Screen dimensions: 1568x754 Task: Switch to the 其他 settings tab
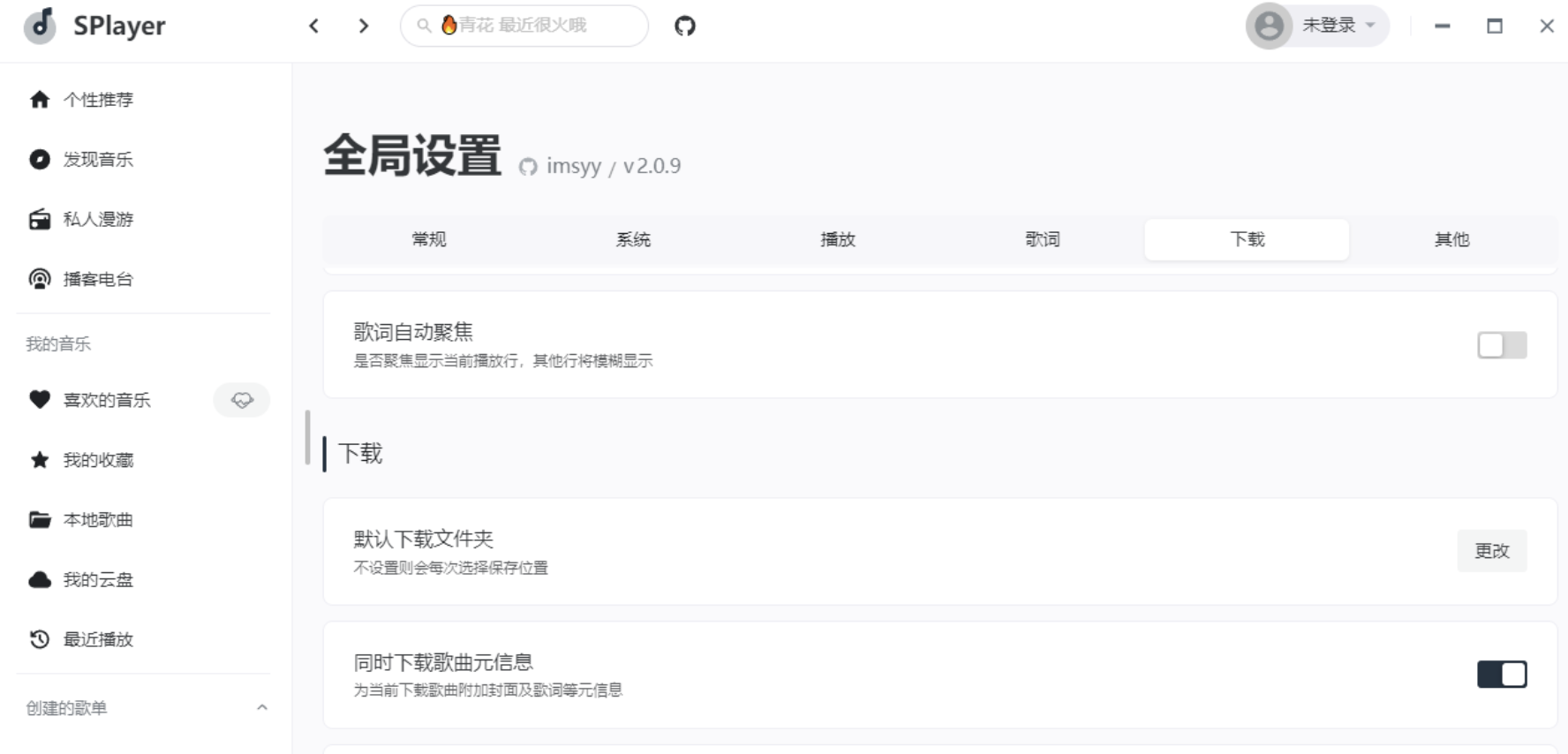1451,239
